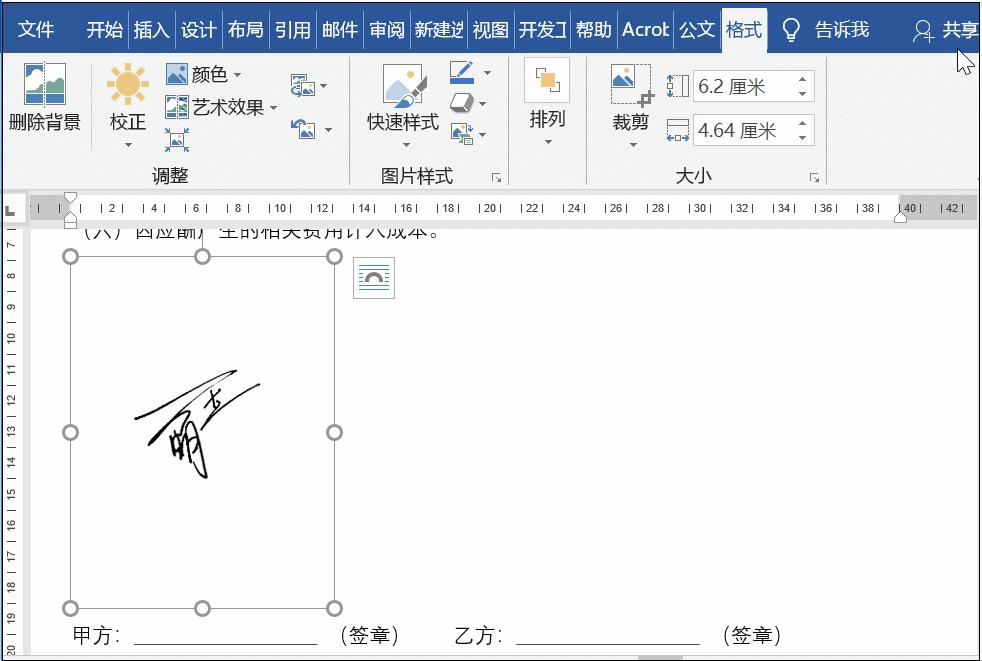Apply a Quick Style (快速样式)
Image resolution: width=982 pixels, height=661 pixels.
pos(401,98)
